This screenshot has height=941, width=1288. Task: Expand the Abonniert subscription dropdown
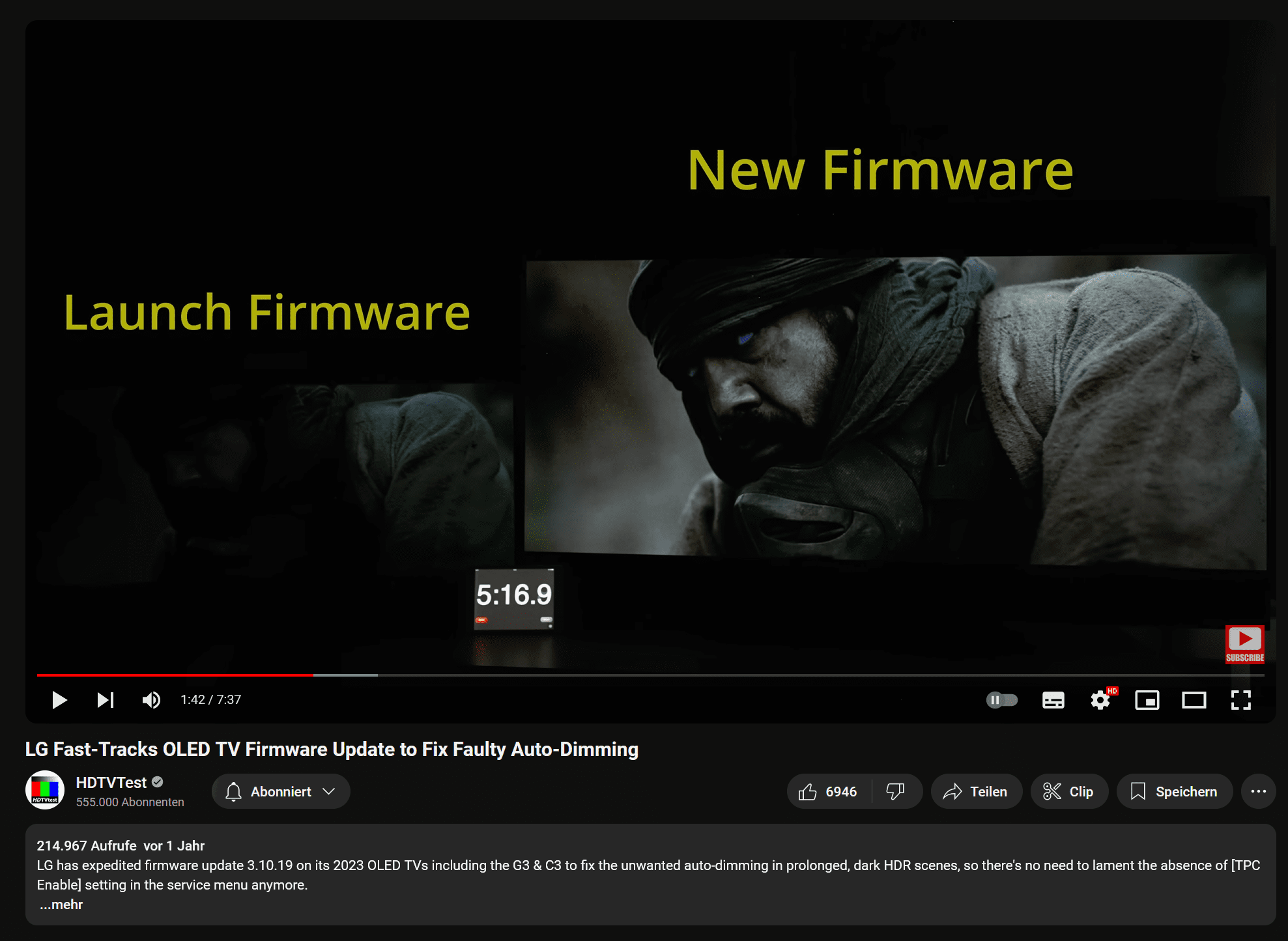[281, 791]
